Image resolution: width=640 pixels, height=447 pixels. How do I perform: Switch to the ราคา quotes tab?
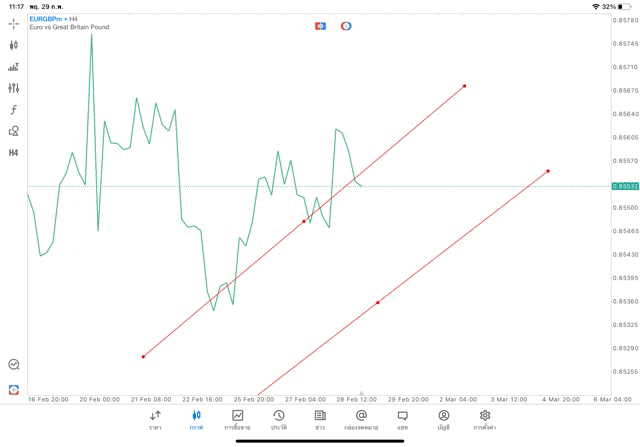pyautogui.click(x=155, y=419)
